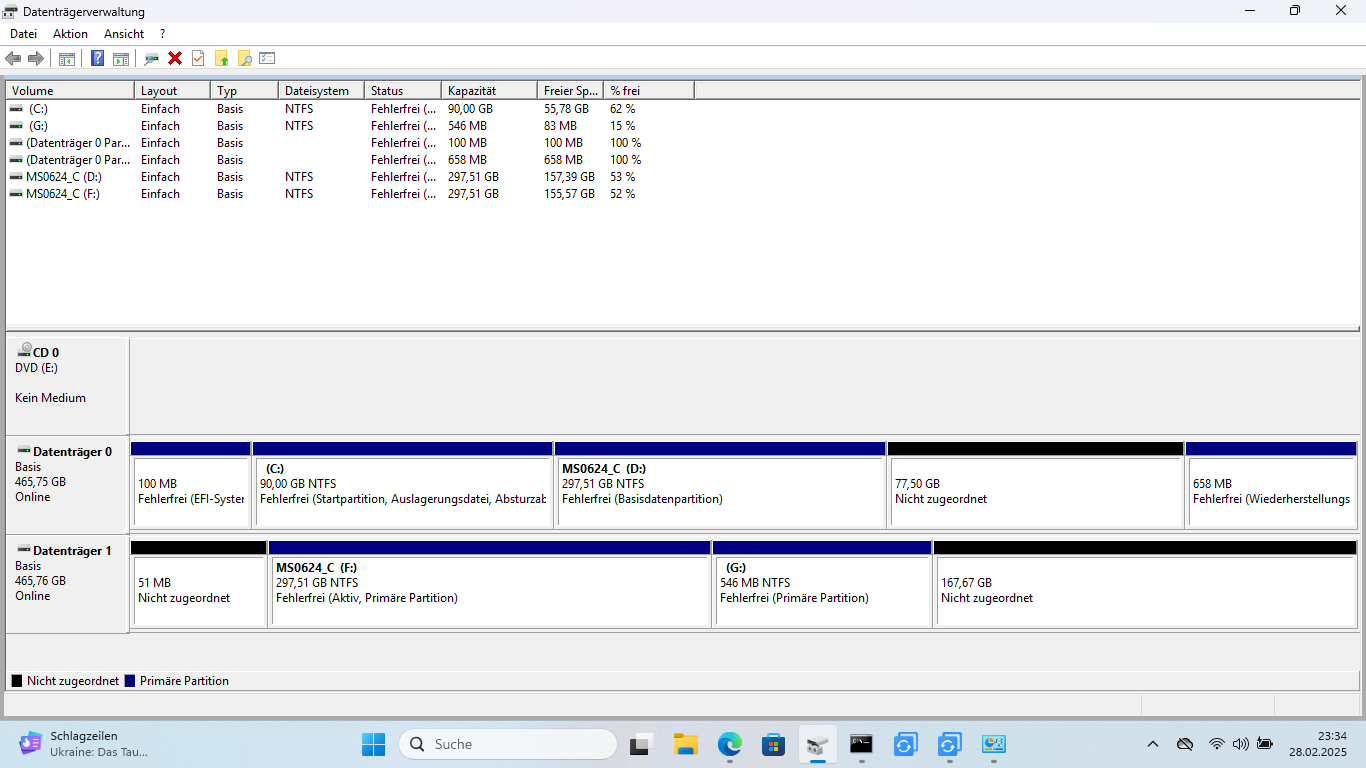Sort by the Freier Sp... column header
The image size is (1366, 768).
(571, 90)
